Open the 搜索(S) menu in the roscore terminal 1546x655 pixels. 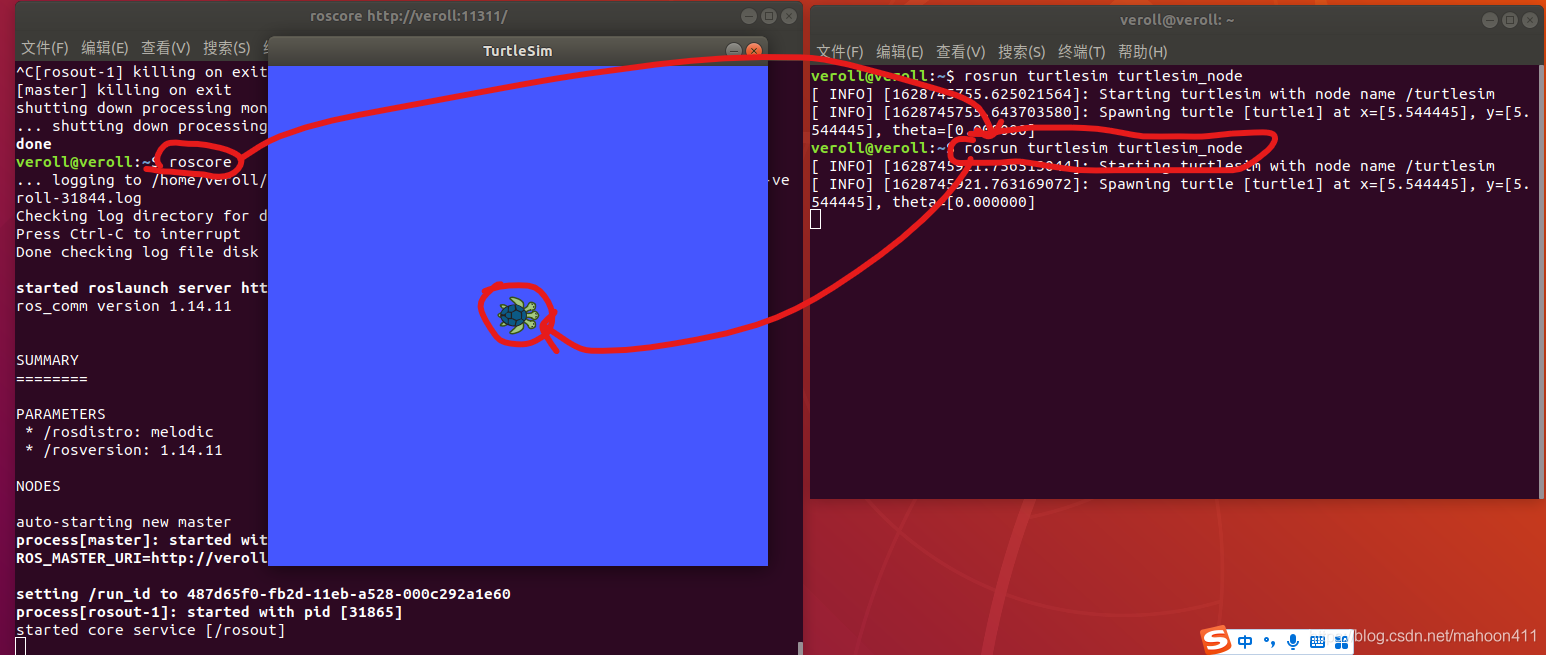(x=225, y=47)
